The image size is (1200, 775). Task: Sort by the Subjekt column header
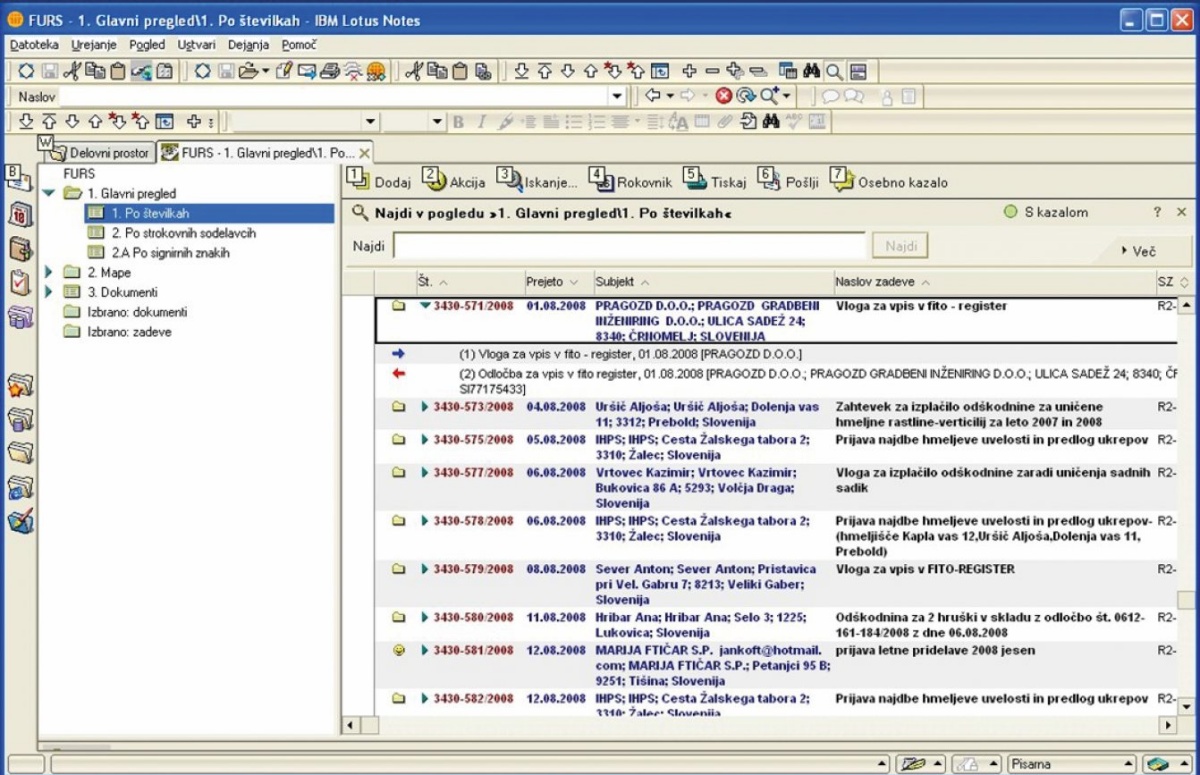pyautogui.click(x=712, y=282)
